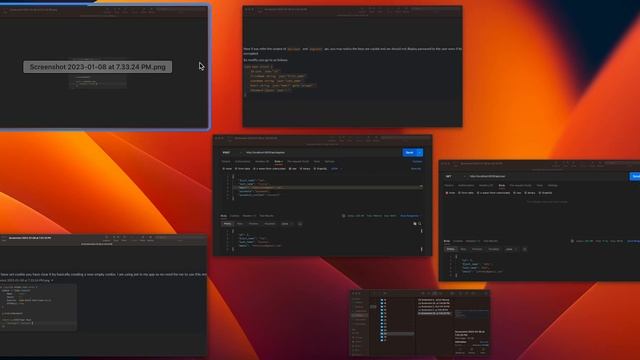Viewport: 640px width, 360px height.
Task: Switch response view to Preview in POST window
Action: 253,224
